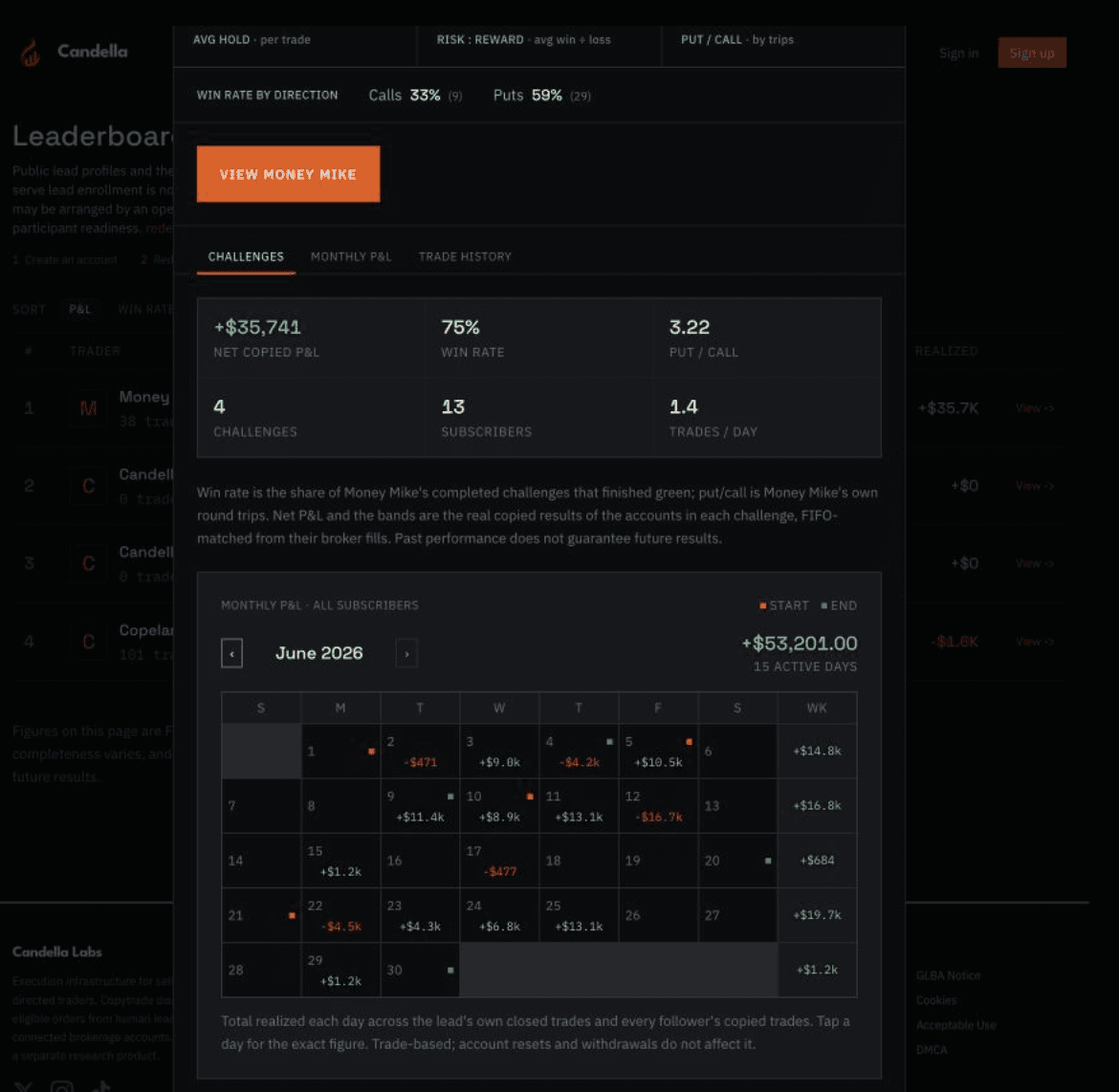Open the Acceptable Use footer link
The width and height of the screenshot is (1119, 1092).
[x=956, y=1025]
